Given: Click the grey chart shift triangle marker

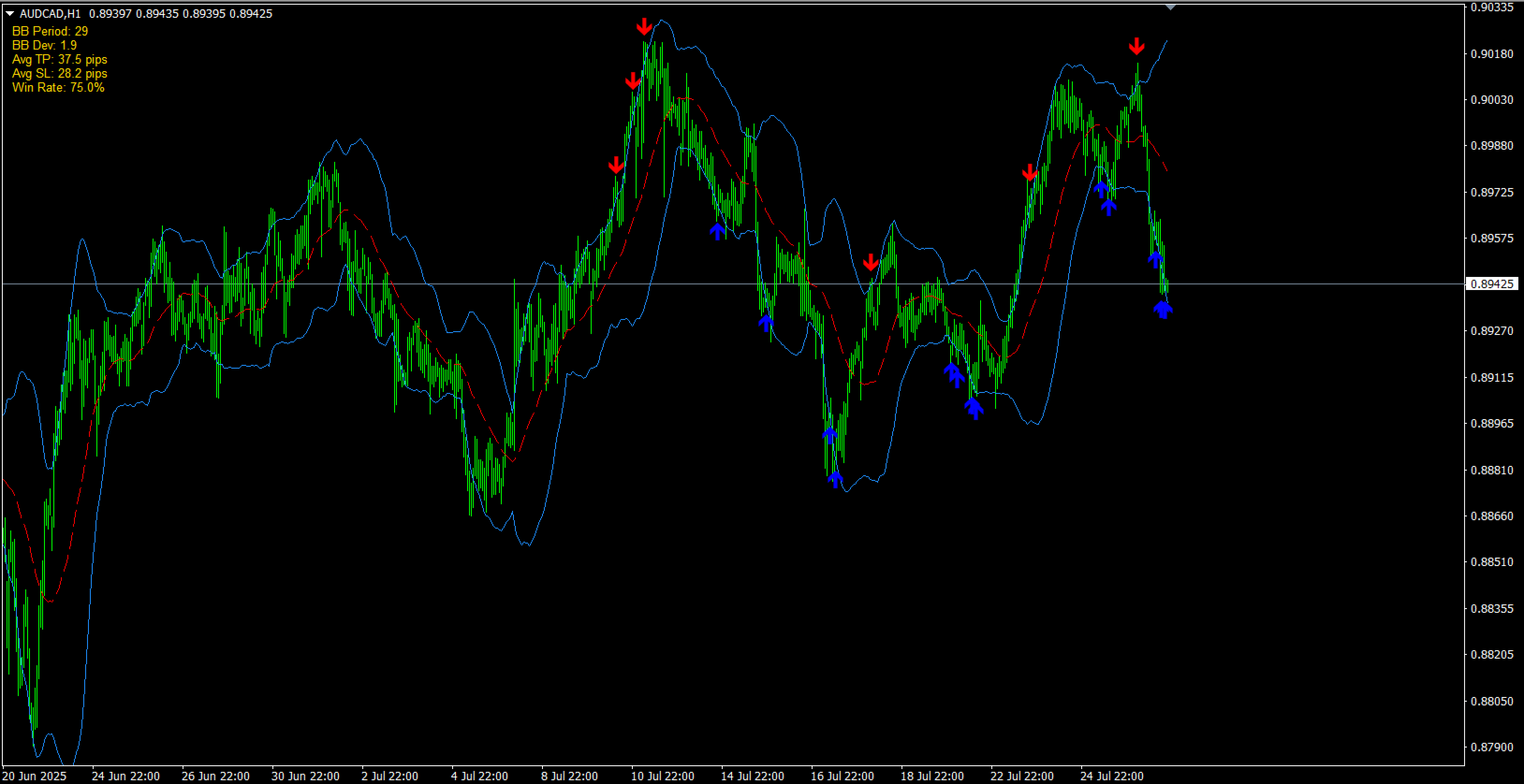Looking at the screenshot, I should [1170, 7].
